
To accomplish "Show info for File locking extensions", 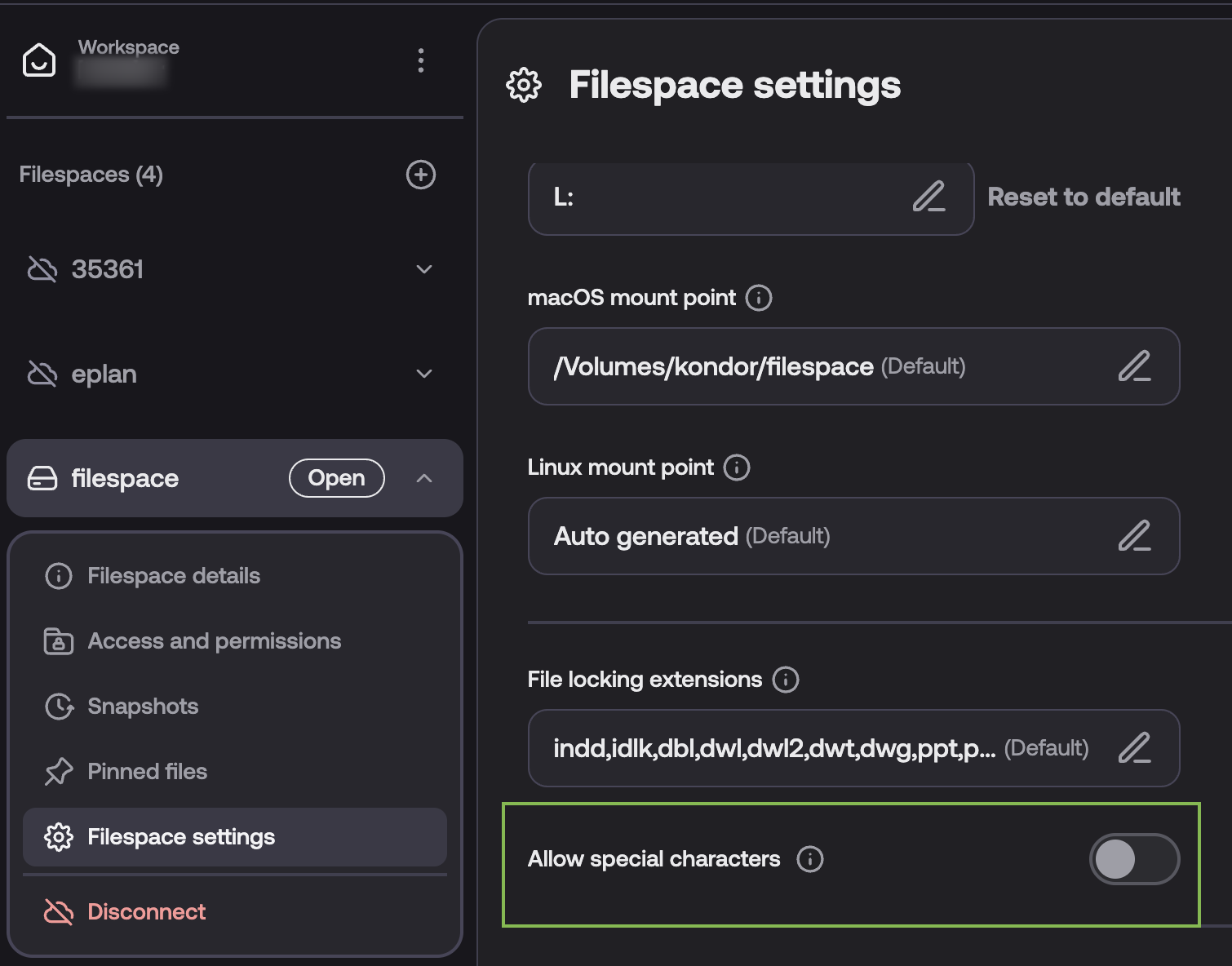I will 786,680.
